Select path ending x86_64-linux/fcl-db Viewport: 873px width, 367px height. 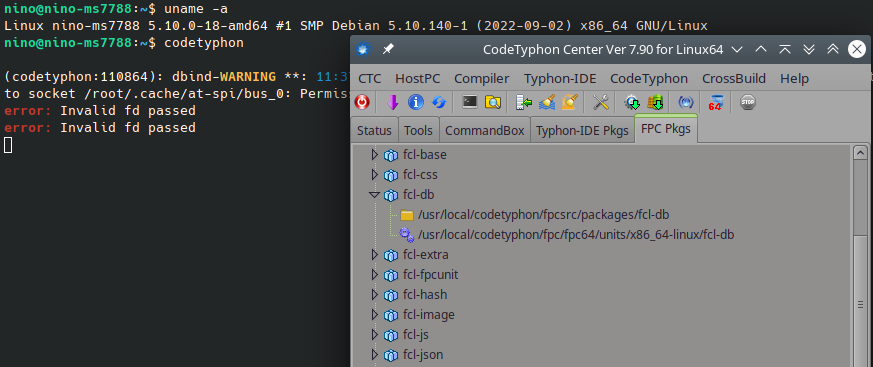tap(576, 235)
